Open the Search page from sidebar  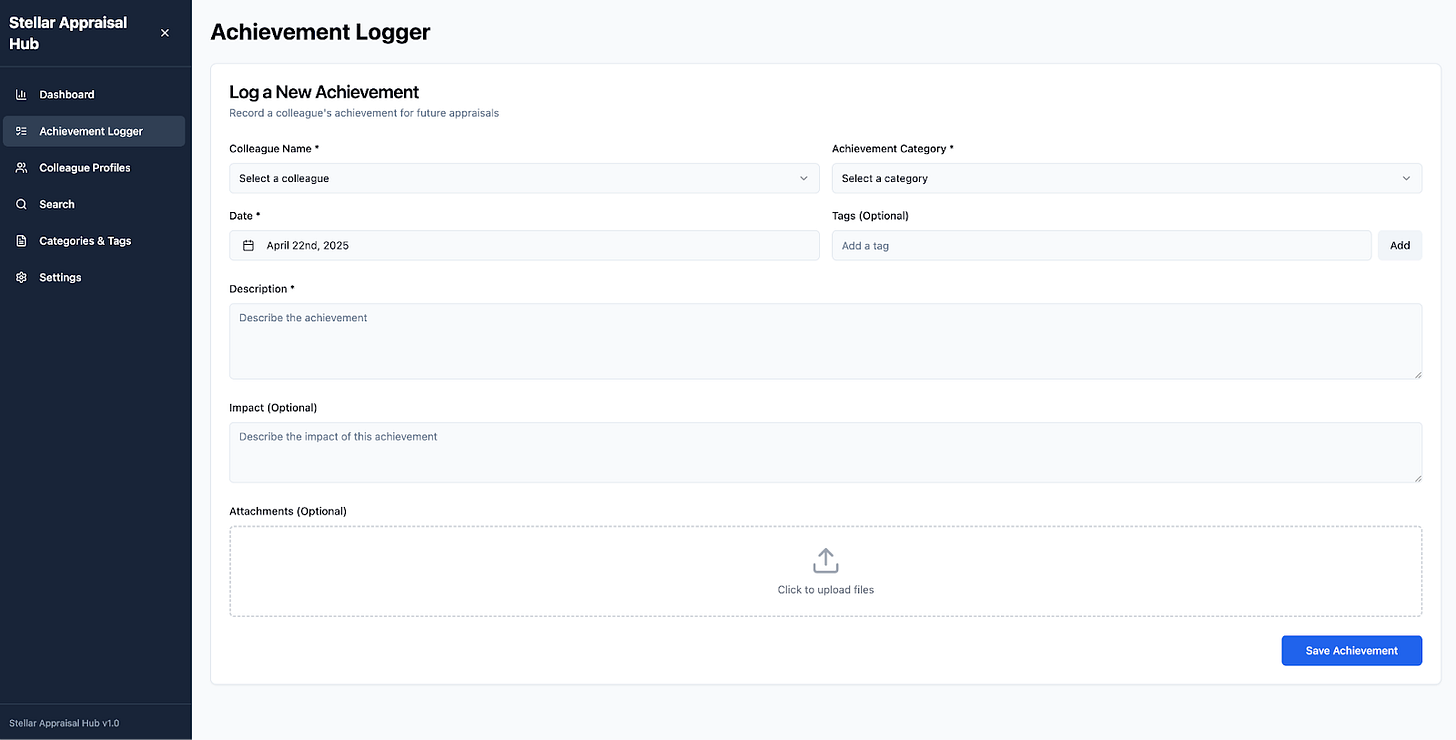click(x=94, y=204)
